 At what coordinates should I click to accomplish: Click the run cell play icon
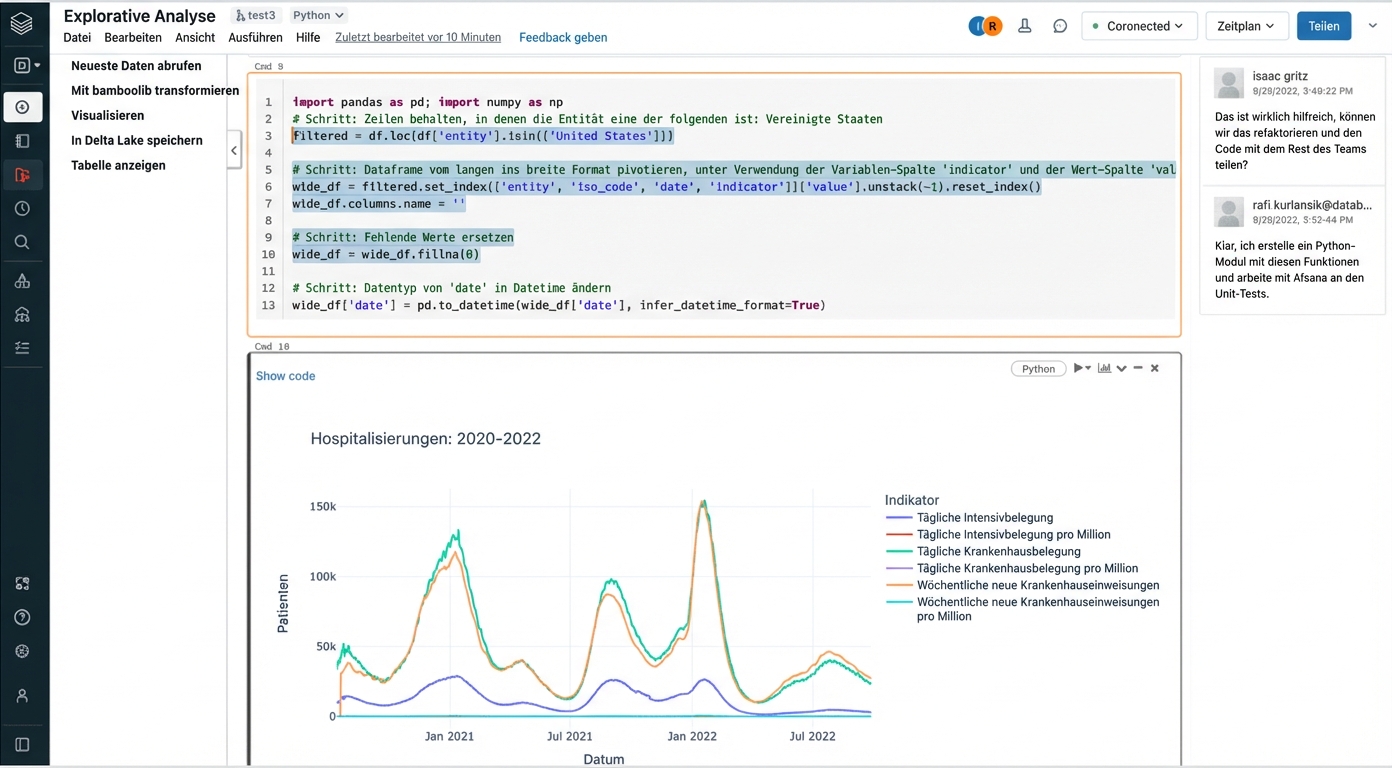point(1079,368)
